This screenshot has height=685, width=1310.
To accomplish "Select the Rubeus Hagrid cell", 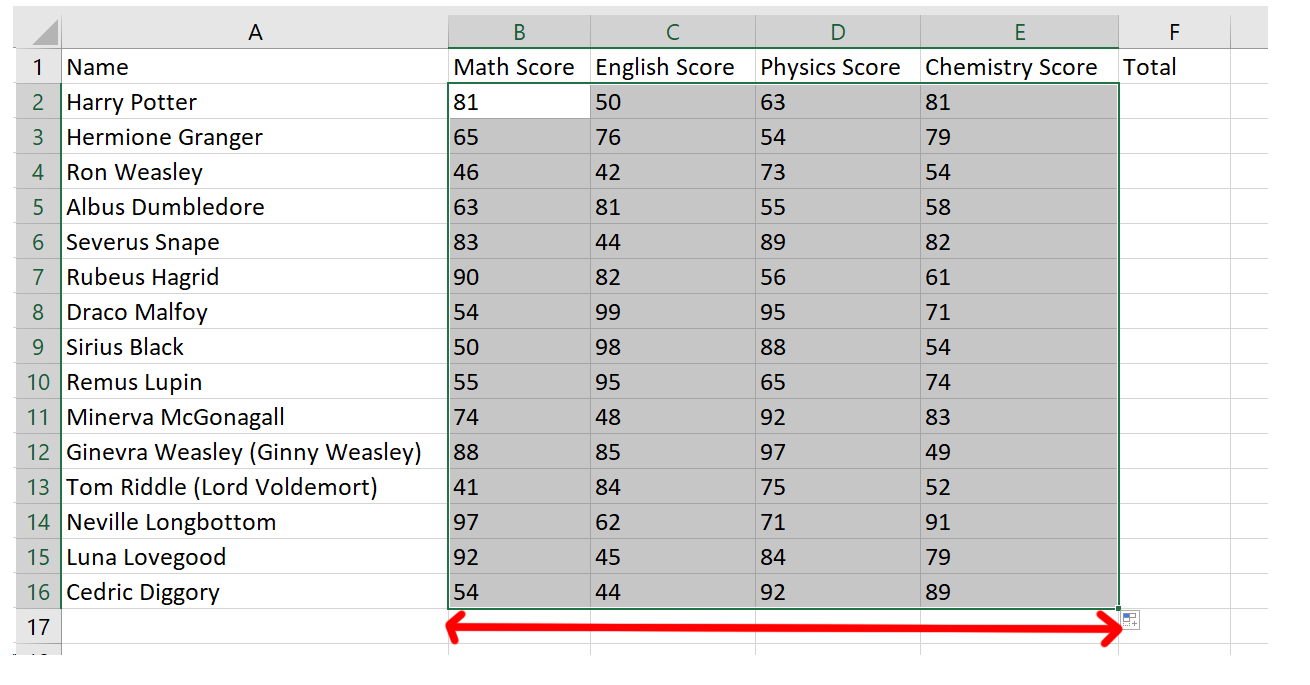I will [x=255, y=277].
